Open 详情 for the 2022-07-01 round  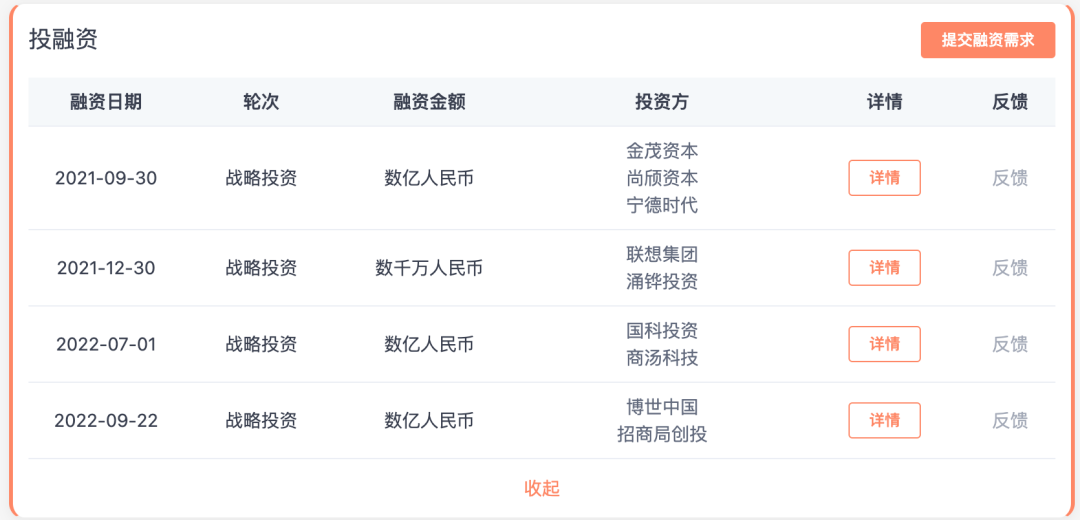(884, 344)
